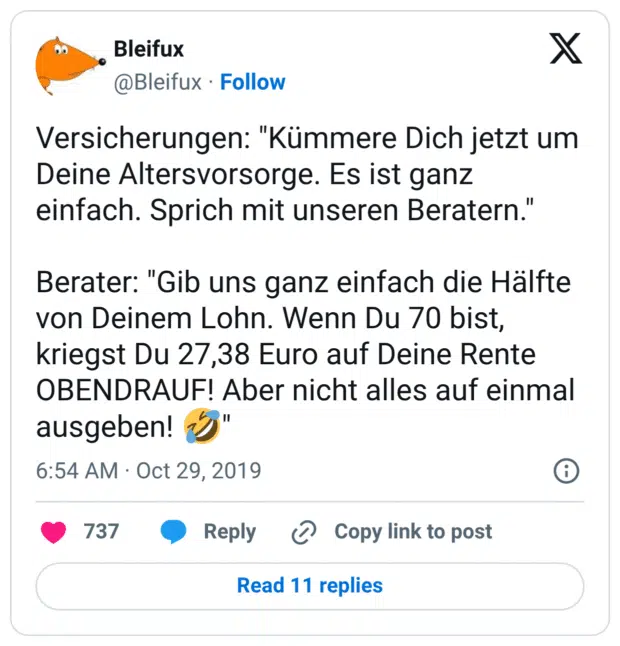This screenshot has height=646, width=620.
Task: Select Copy link to post text
Action: coord(413,532)
